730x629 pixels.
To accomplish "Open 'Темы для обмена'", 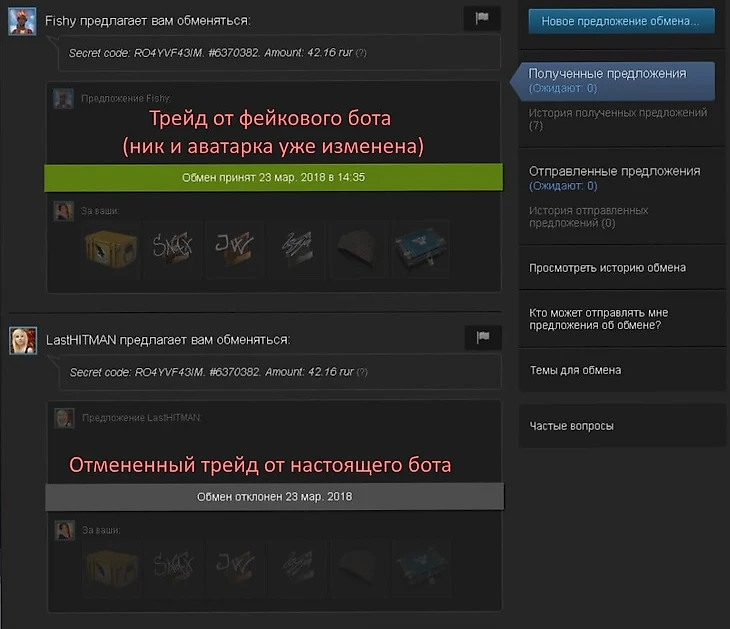I will coord(575,370).
